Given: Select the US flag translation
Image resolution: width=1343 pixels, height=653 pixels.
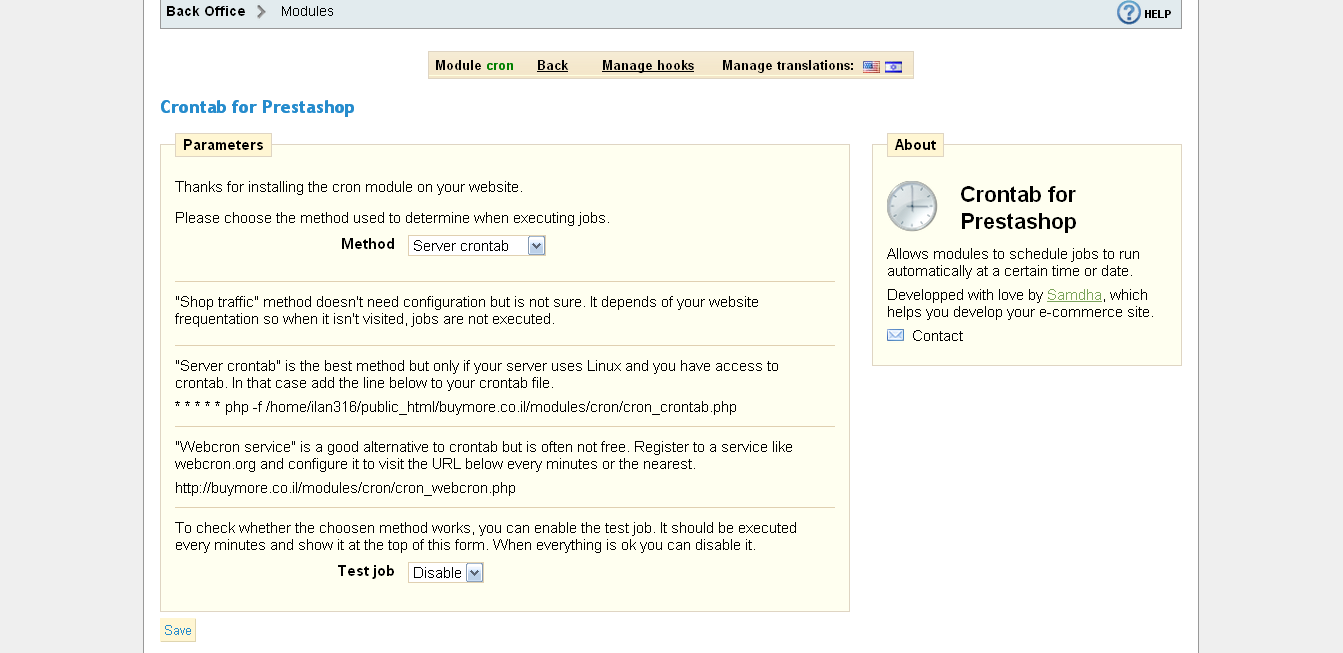Looking at the screenshot, I should pyautogui.click(x=871, y=67).
